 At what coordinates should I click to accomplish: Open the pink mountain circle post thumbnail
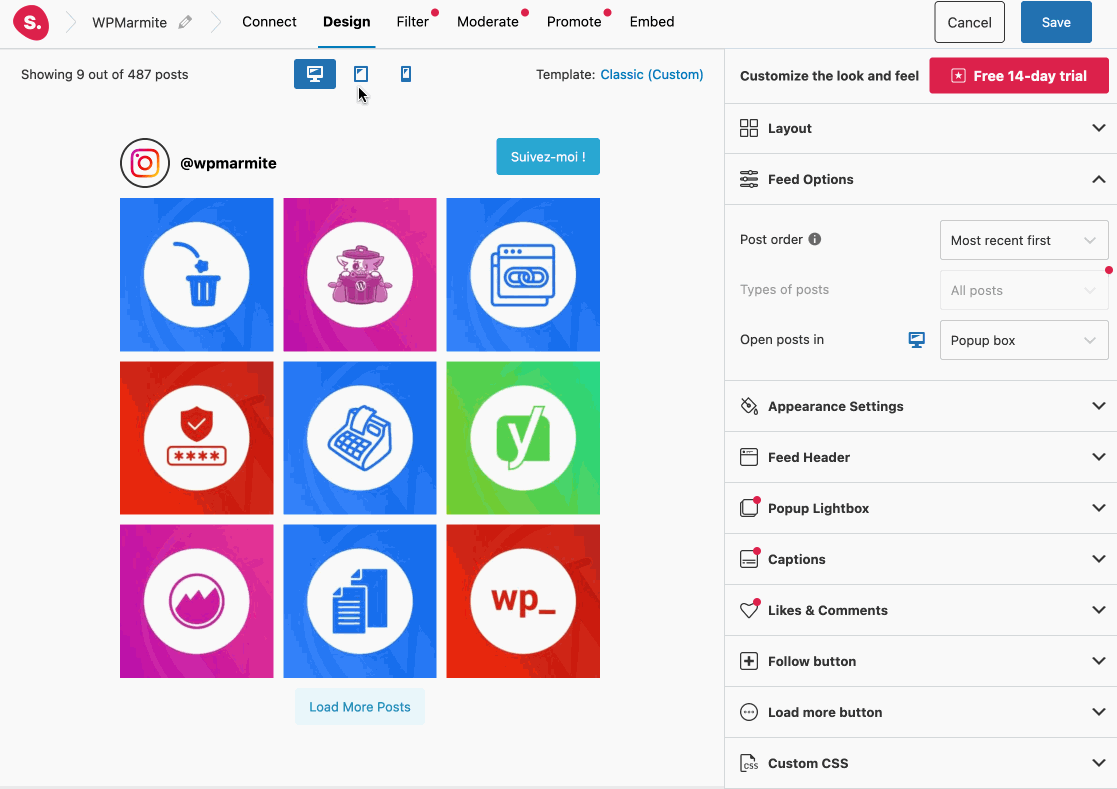[x=197, y=601]
